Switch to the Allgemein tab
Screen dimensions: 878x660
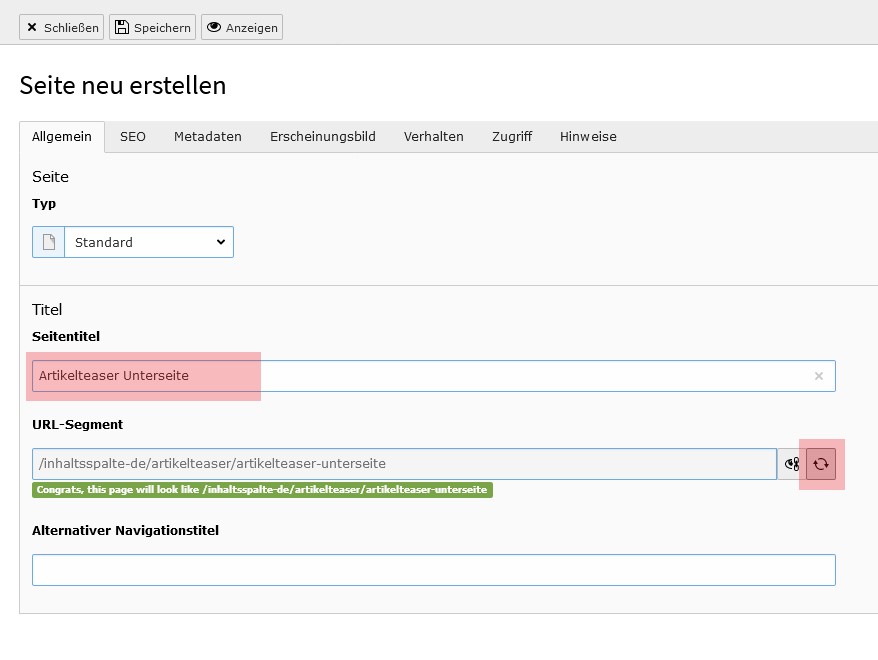(62, 137)
